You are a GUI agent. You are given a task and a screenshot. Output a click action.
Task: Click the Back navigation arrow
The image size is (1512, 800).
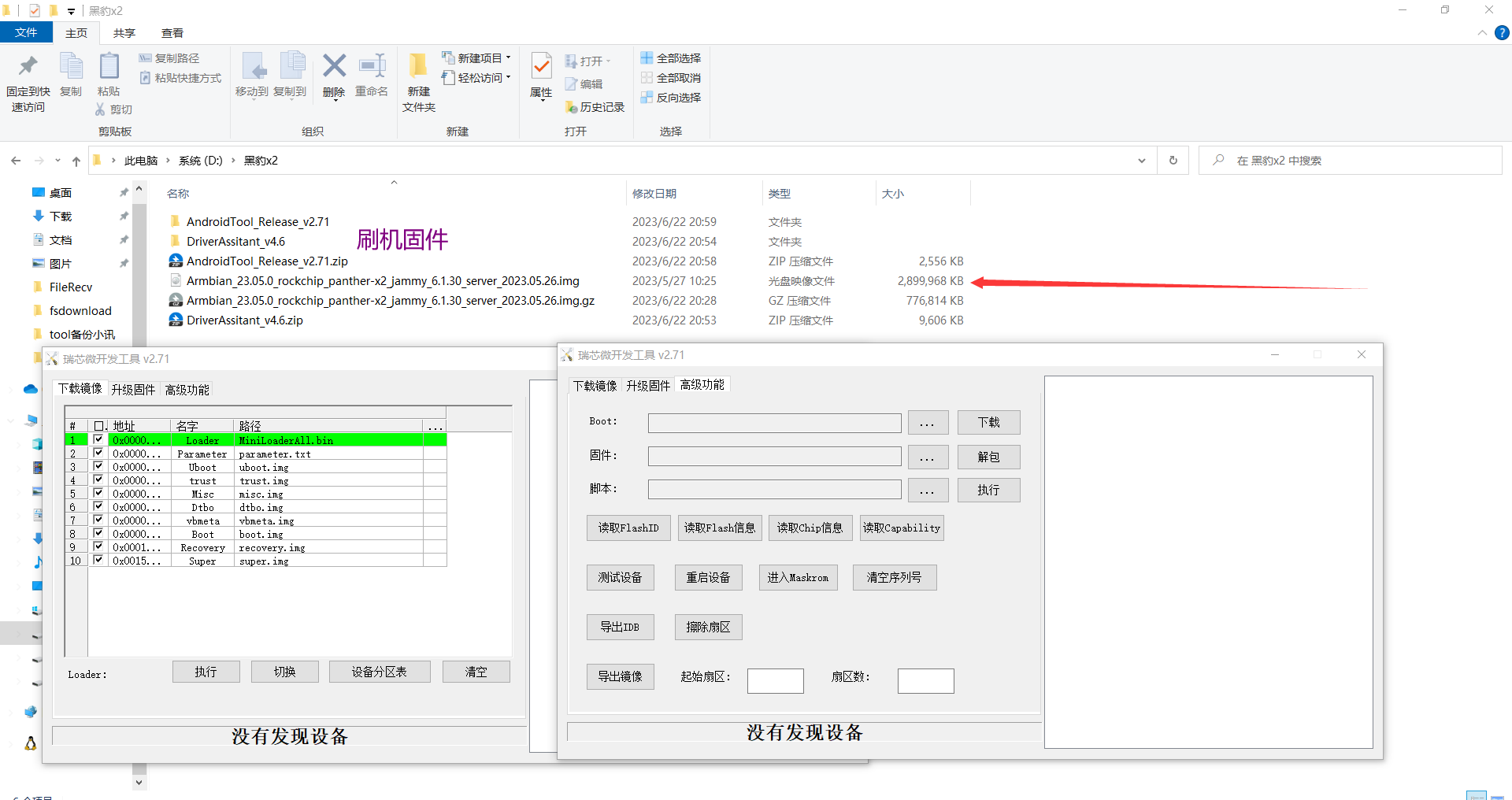point(16,161)
